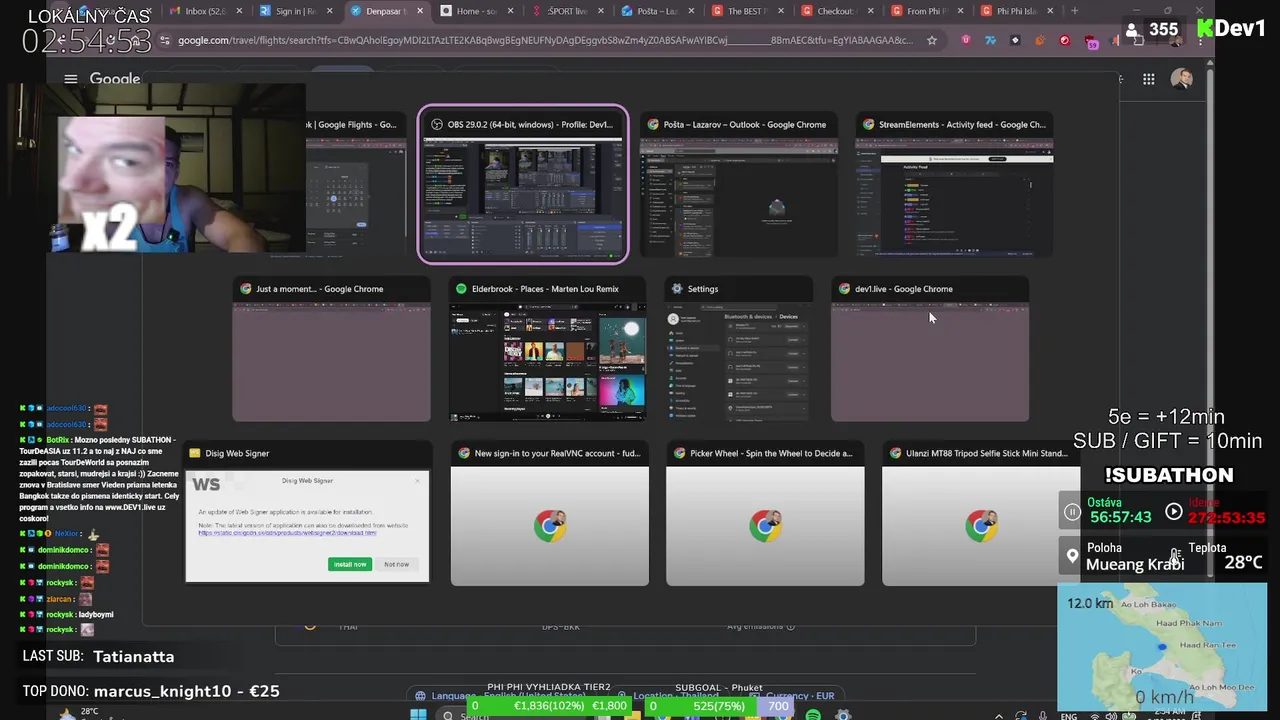Open Settings gear on the taskbar
The image size is (1280, 720).
tap(843, 715)
